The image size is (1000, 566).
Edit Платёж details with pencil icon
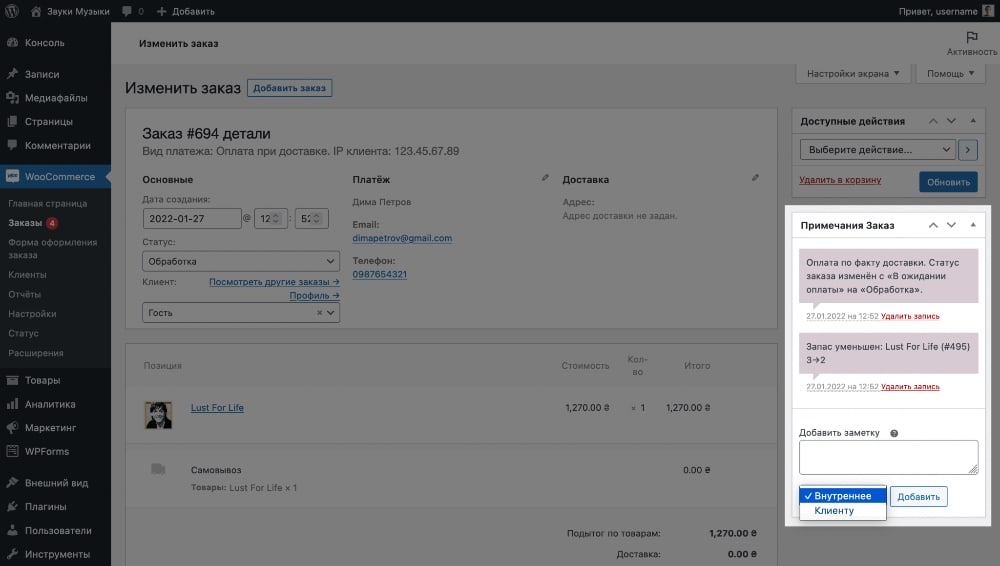(545, 177)
